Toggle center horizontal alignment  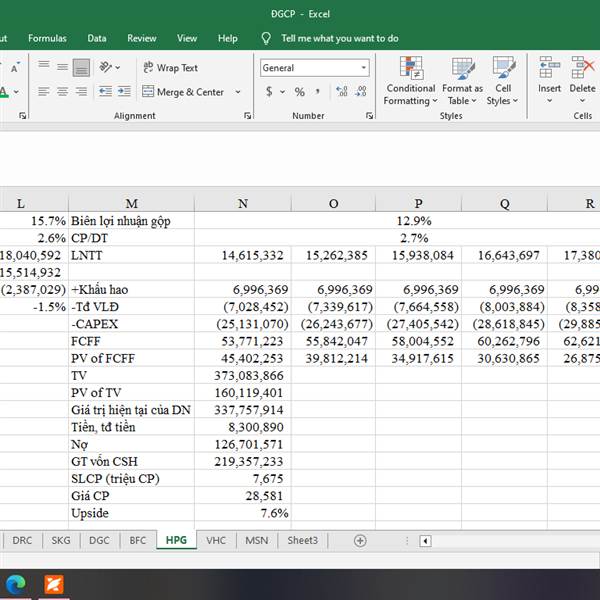click(x=62, y=92)
